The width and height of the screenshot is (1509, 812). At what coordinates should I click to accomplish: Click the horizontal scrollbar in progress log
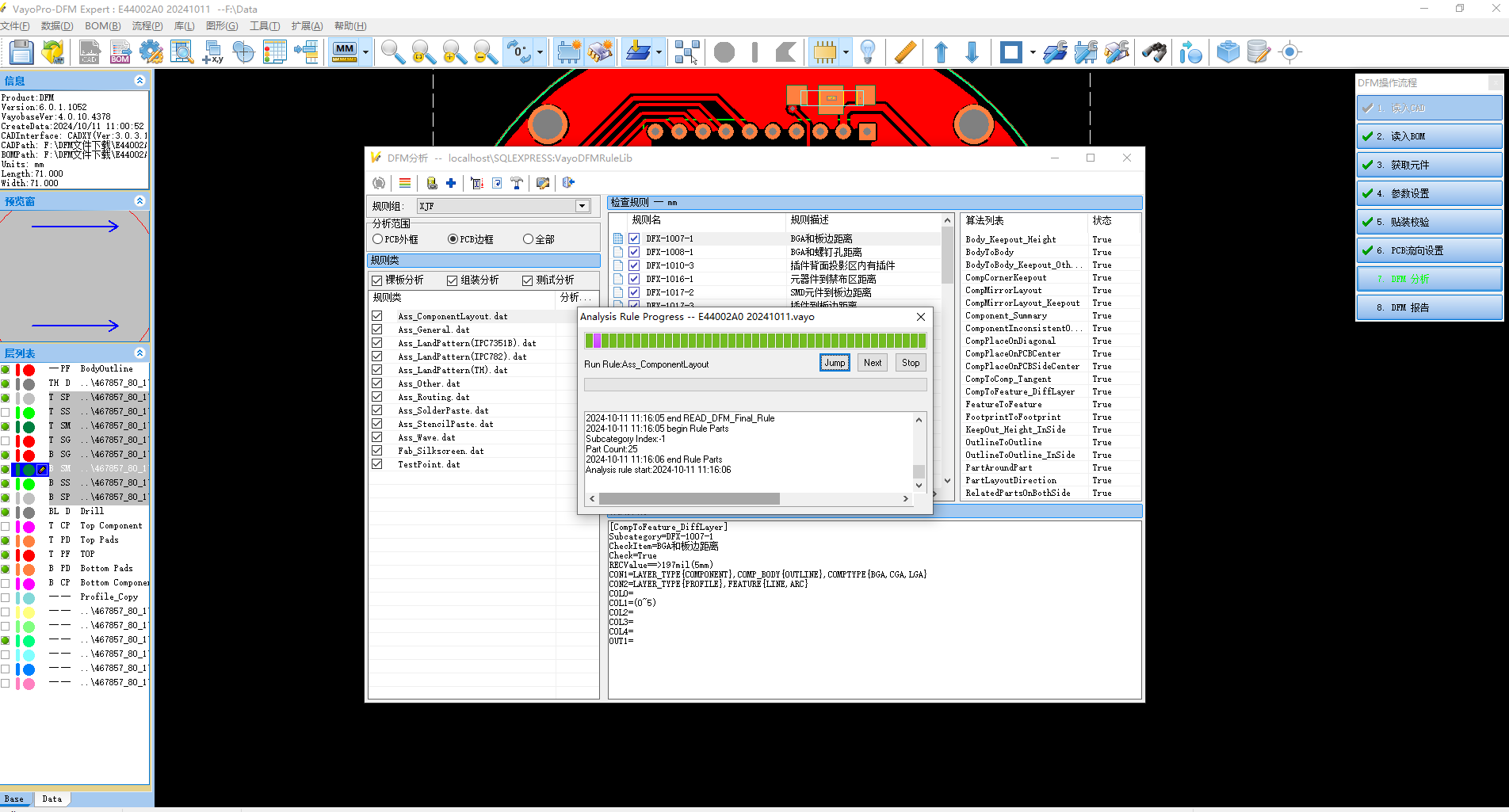(689, 499)
